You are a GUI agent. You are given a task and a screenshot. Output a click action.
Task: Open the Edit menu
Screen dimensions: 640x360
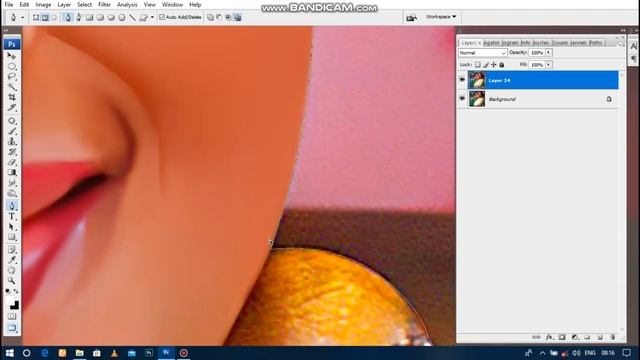click(x=24, y=4)
